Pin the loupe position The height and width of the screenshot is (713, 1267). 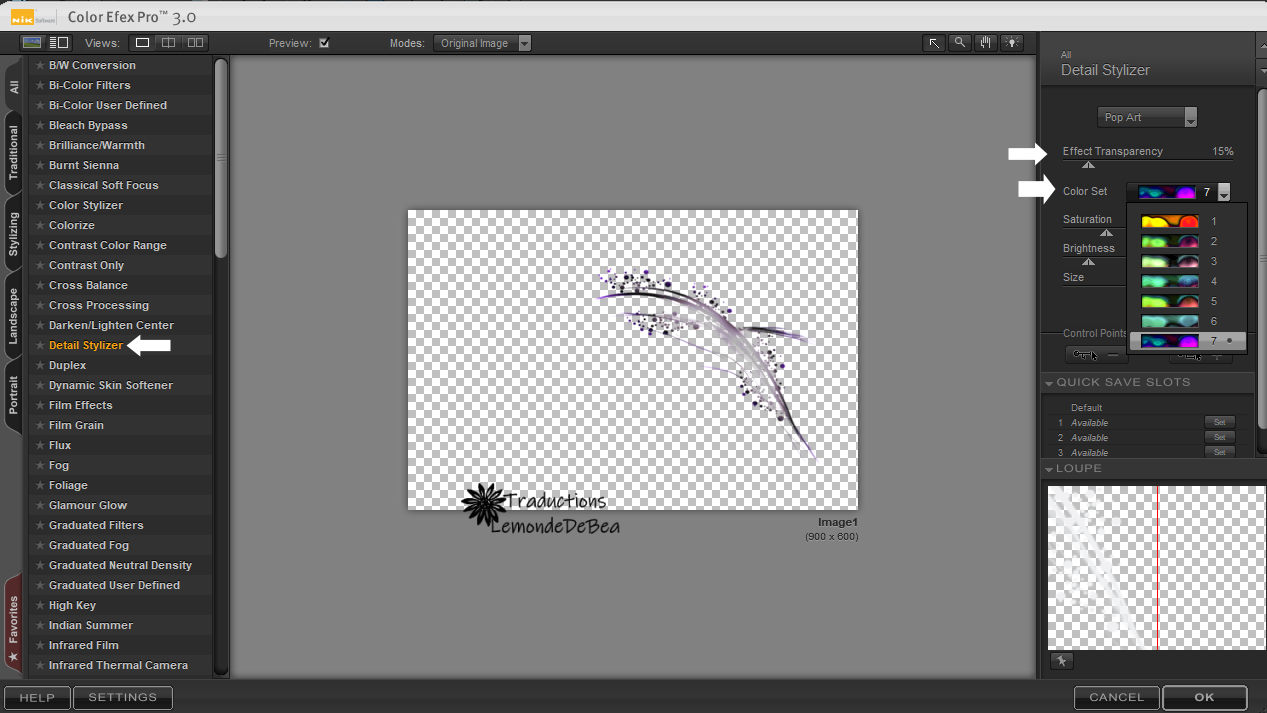tap(1061, 661)
